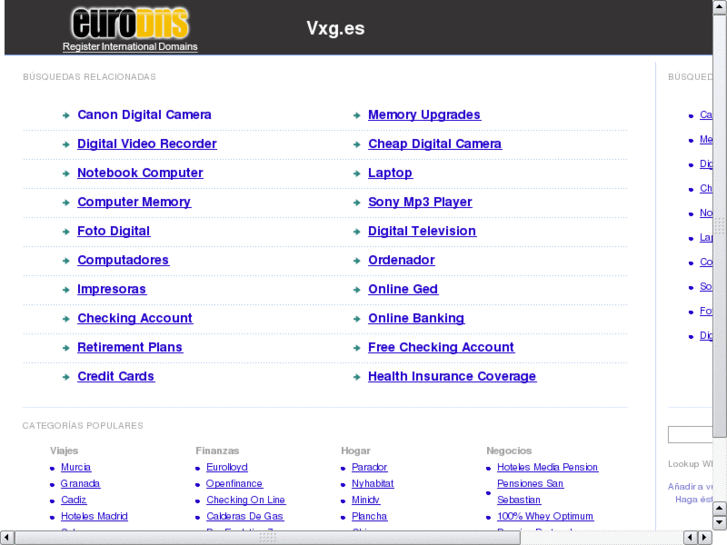Click the Viajes category heading

pyautogui.click(x=64, y=451)
